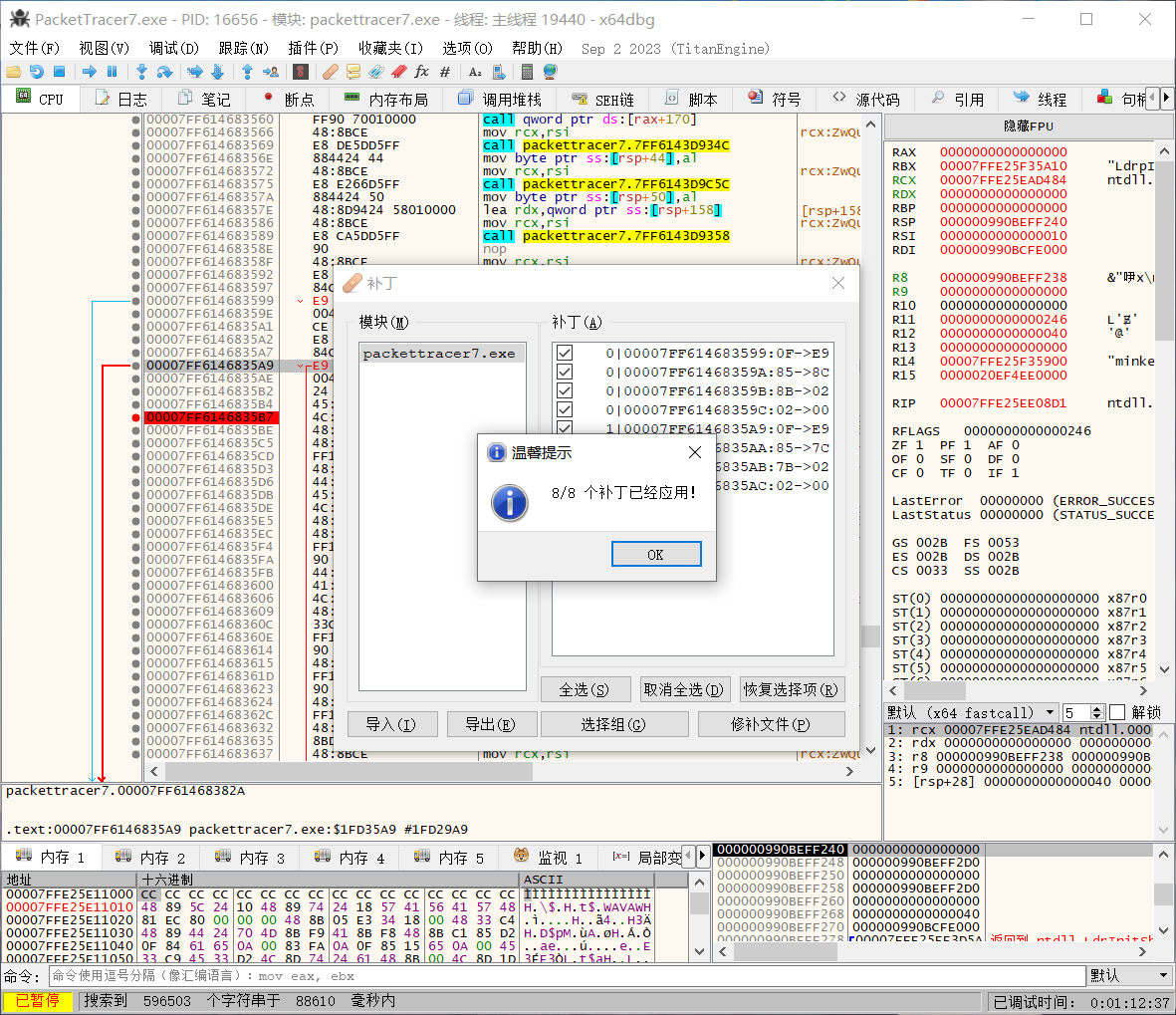Screen dimensions: 1176x1015
Task: Click the run to user code icon
Action: tap(271, 72)
